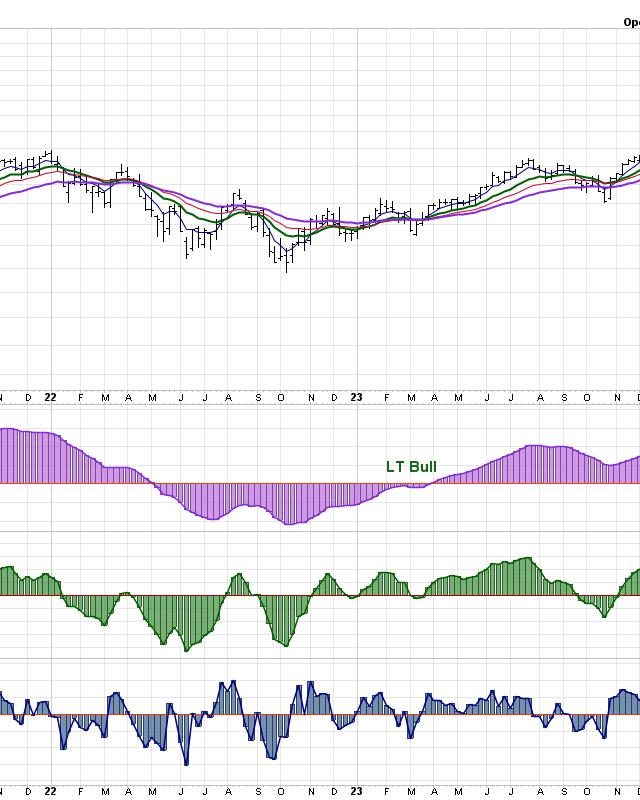Click October 2023 label on bottom time axis

[x=588, y=791]
